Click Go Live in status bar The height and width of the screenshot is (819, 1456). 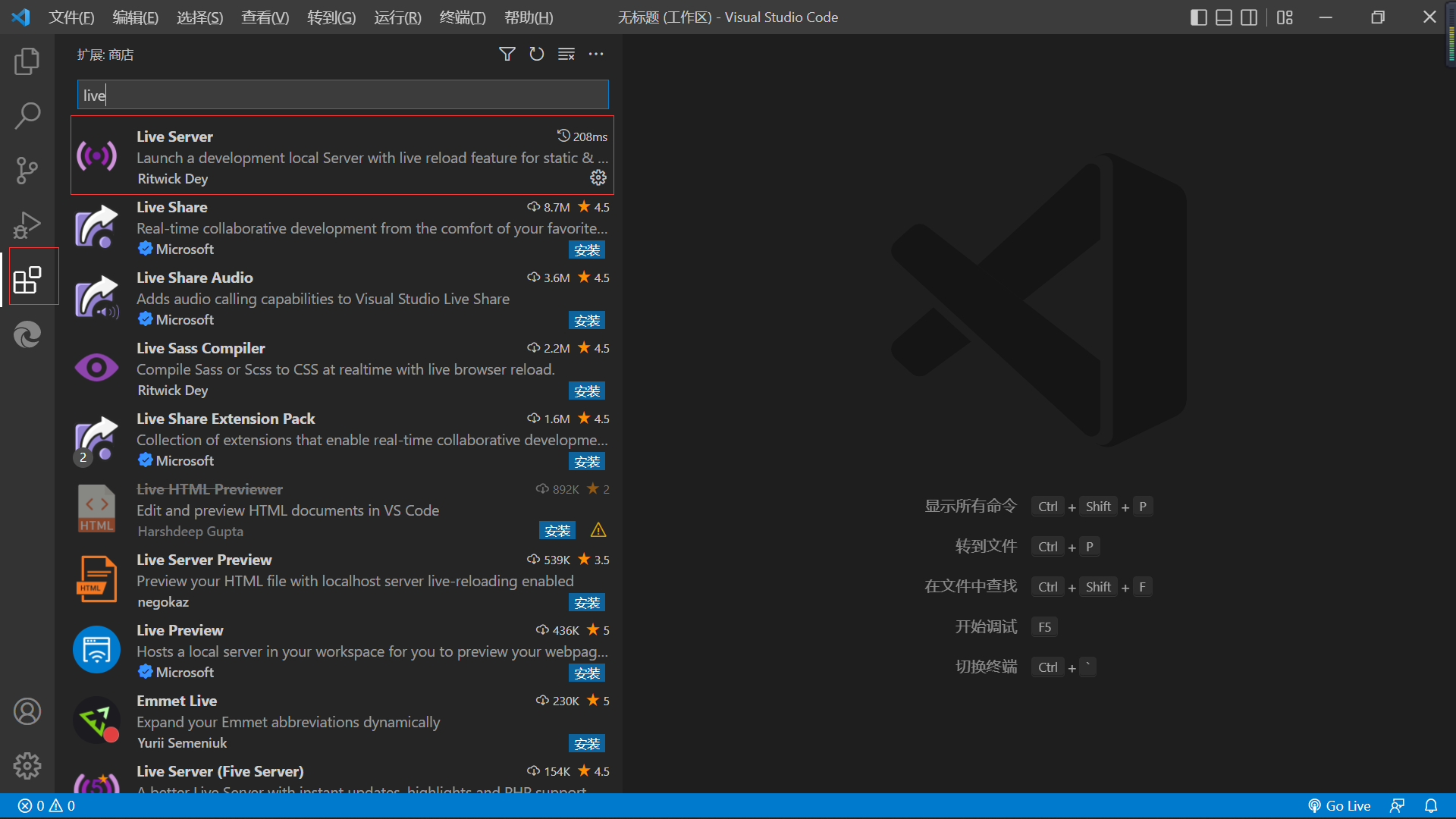click(1339, 806)
